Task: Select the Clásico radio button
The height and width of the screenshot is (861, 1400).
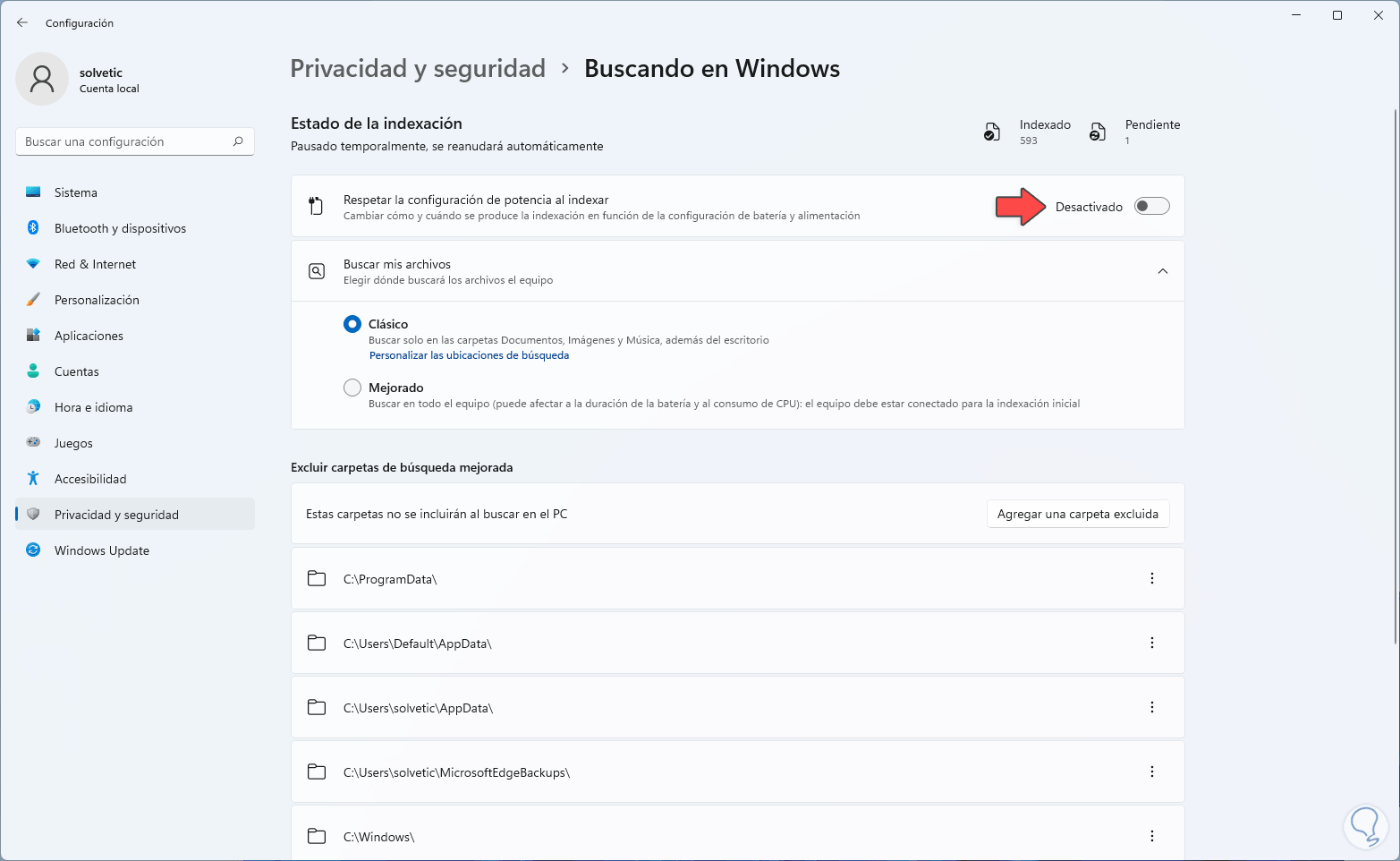Action: pyautogui.click(x=352, y=324)
